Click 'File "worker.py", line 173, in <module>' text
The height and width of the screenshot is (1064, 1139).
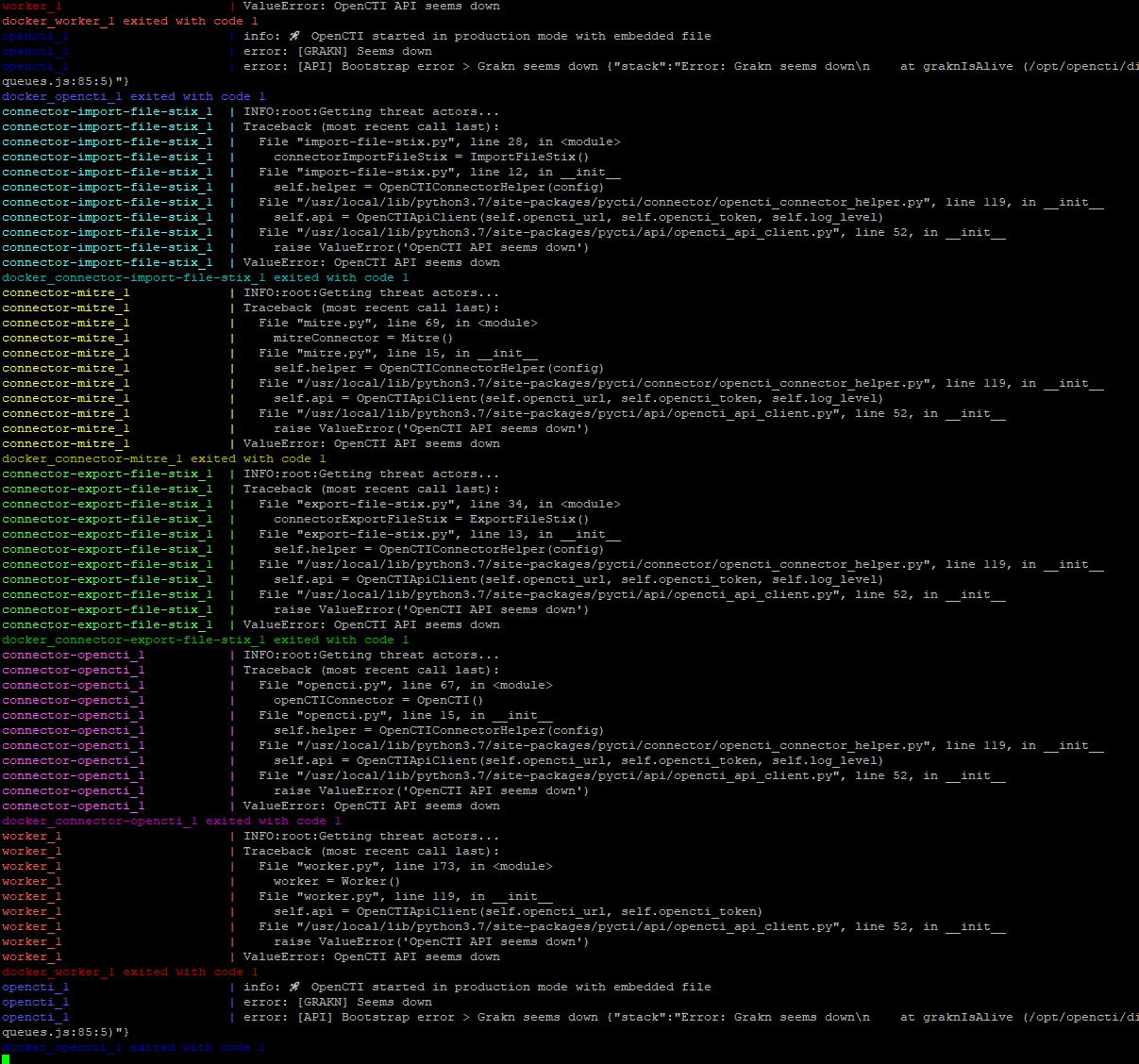406,866
